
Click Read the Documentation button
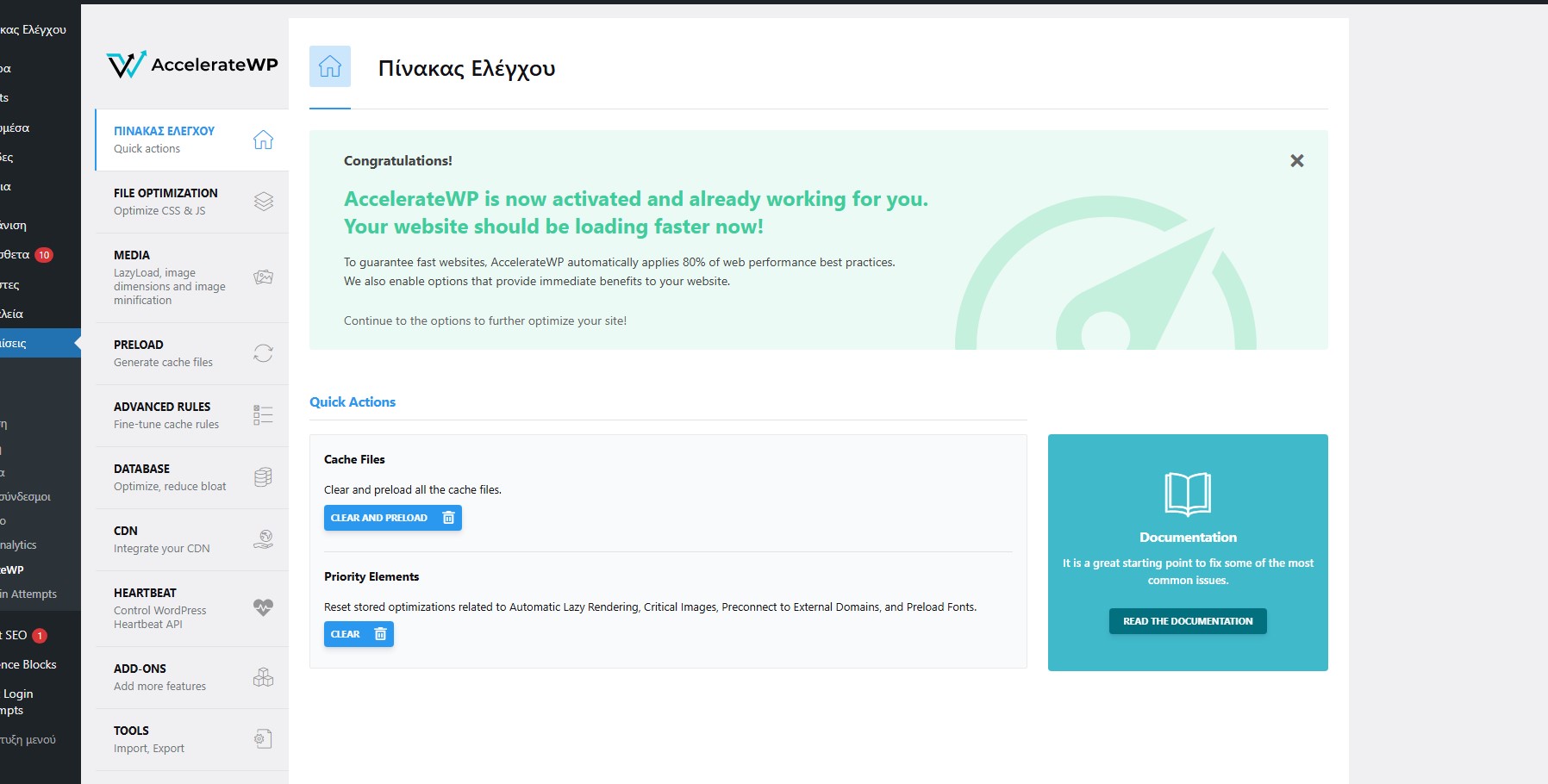[x=1188, y=621]
